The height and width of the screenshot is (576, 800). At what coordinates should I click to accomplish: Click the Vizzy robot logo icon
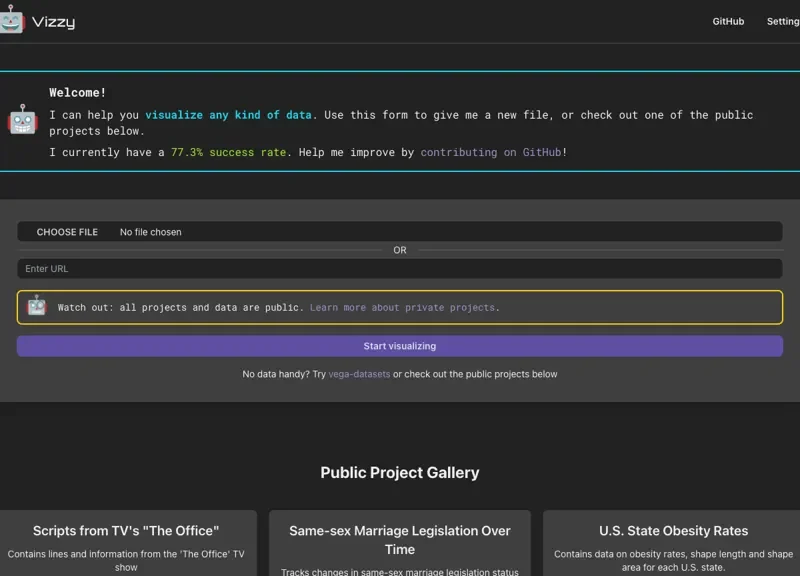tap(12, 20)
